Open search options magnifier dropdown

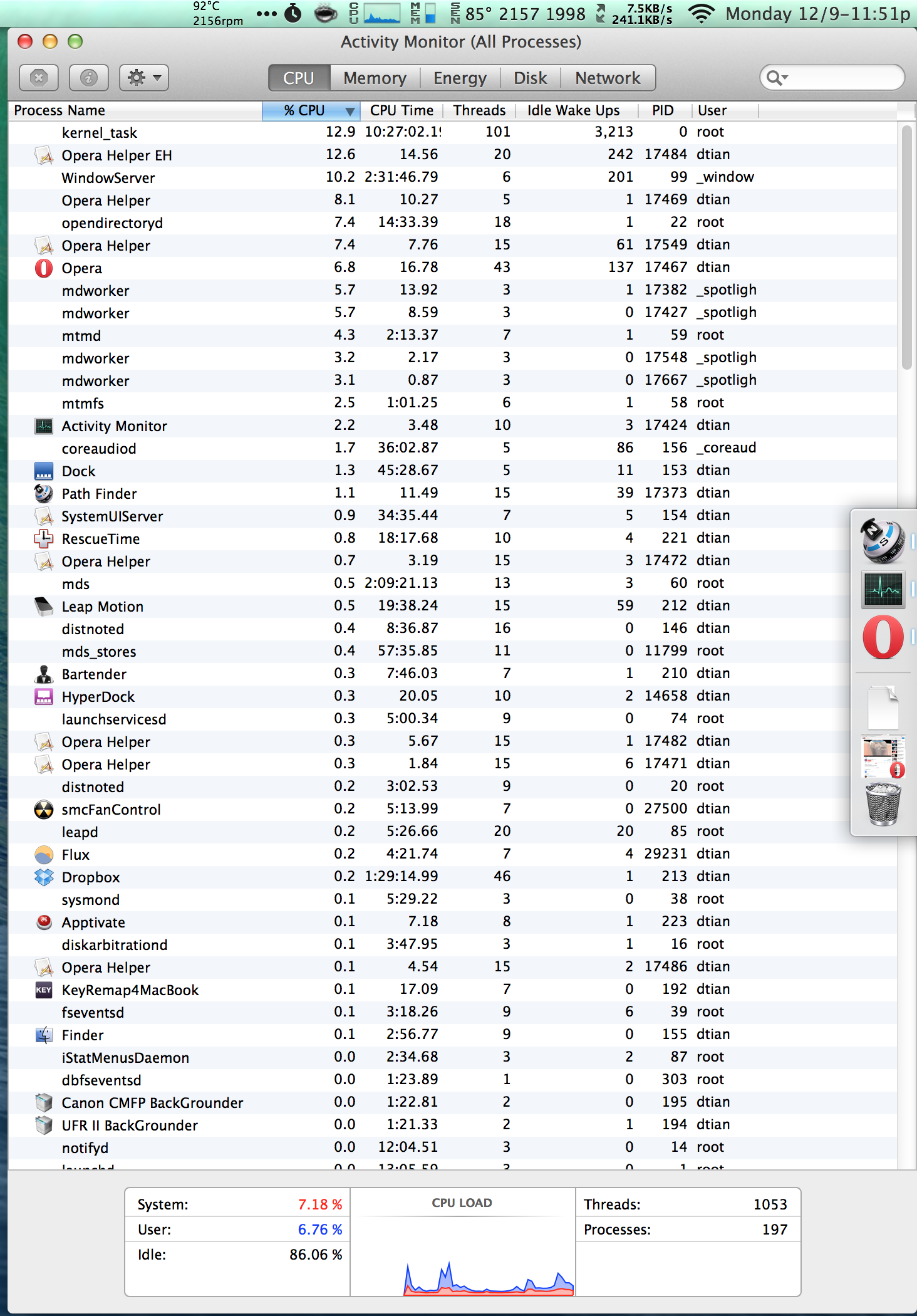tap(777, 78)
